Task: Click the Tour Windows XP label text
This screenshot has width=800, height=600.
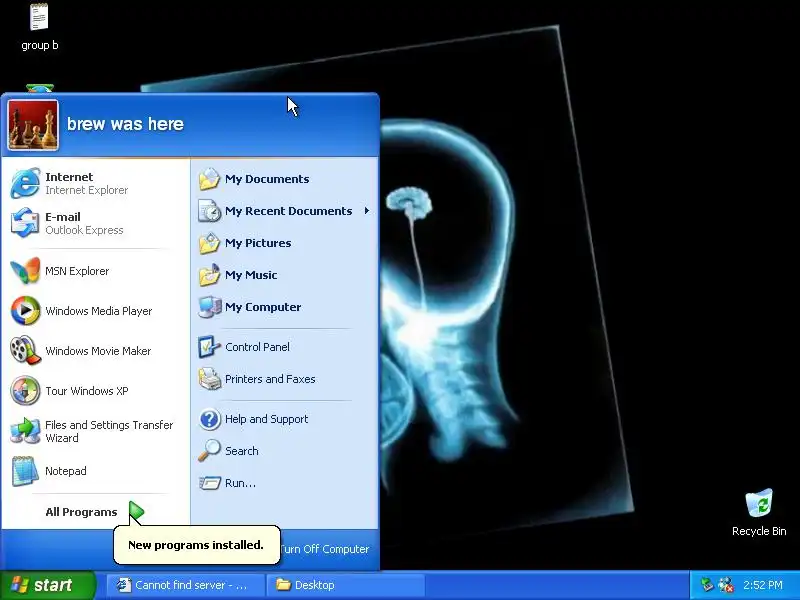Action: click(87, 391)
